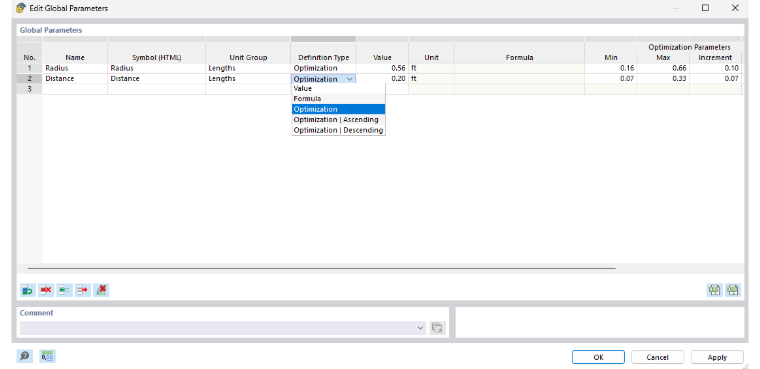Click the 0.20 value cell
The width and height of the screenshot is (760, 369).
382,78
